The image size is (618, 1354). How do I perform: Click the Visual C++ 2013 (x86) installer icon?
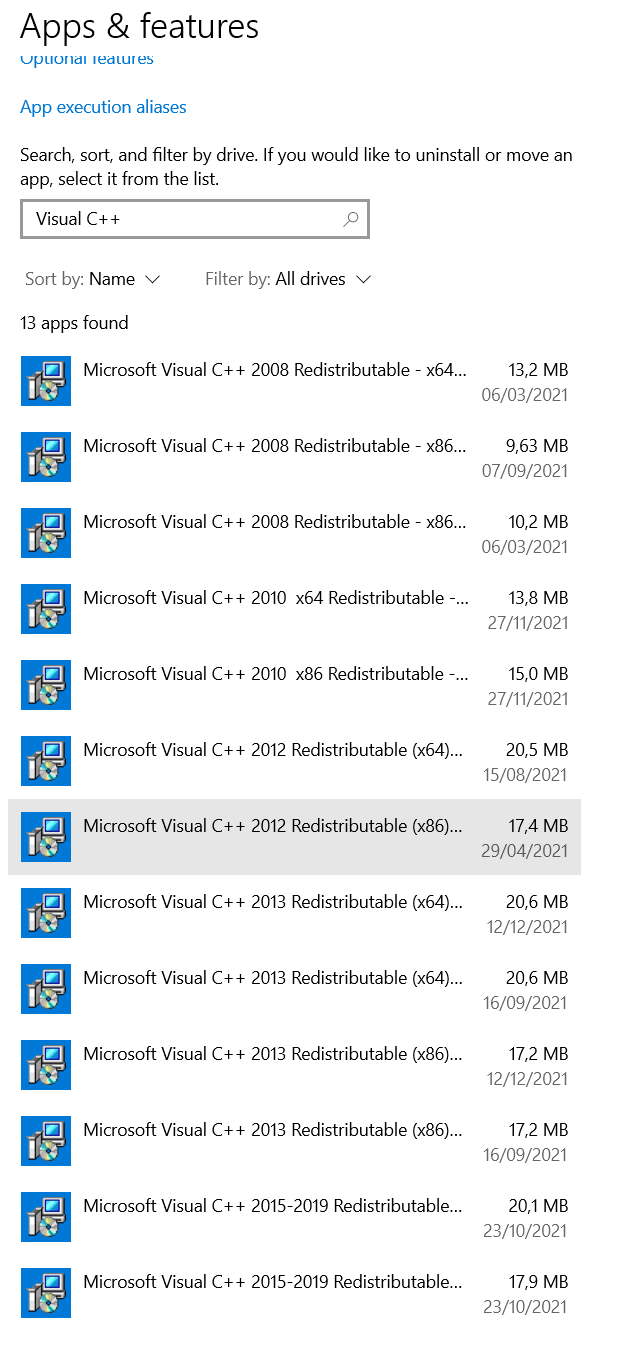click(46, 1065)
